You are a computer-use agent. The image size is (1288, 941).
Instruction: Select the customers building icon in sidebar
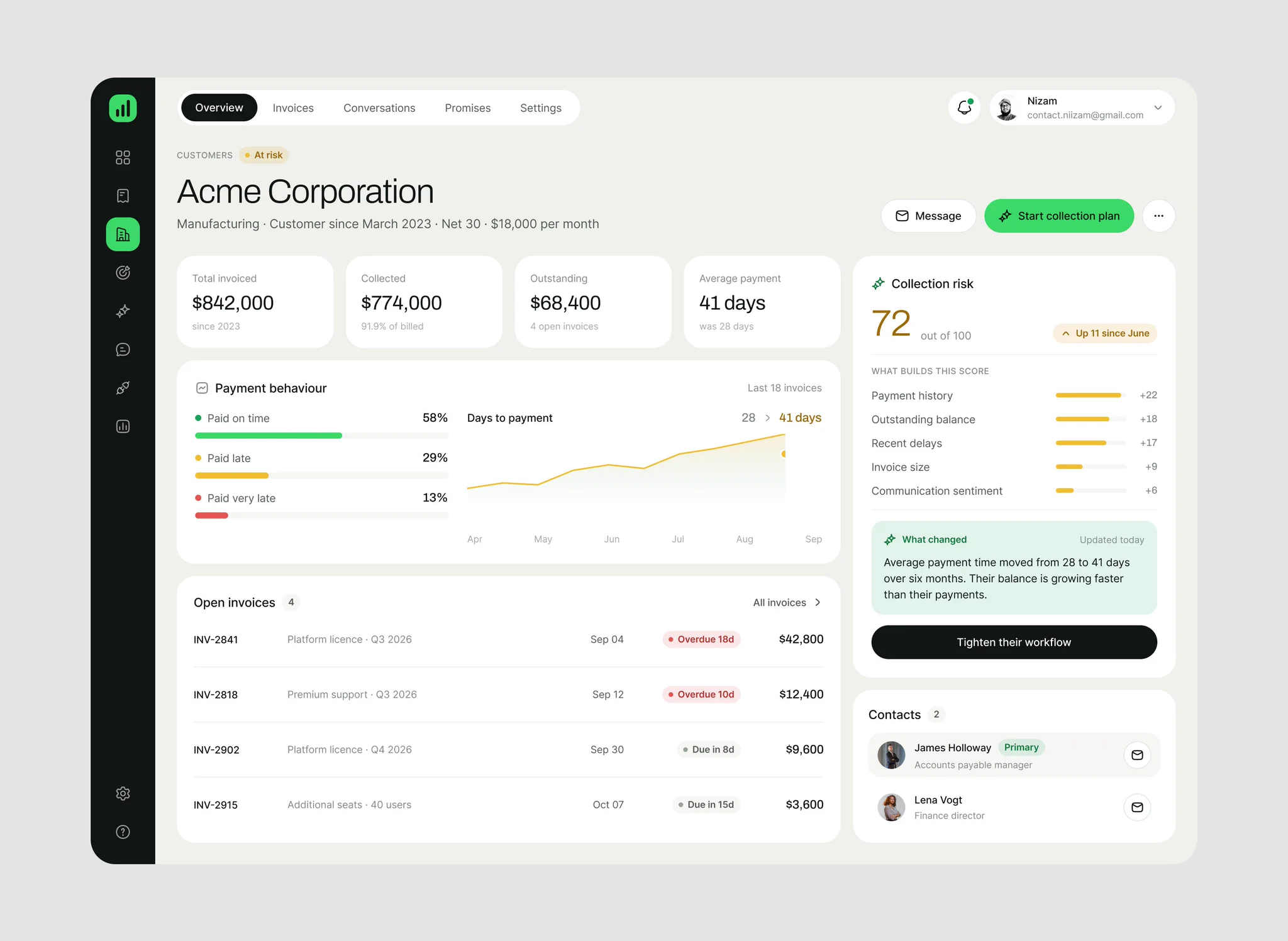[x=123, y=234]
